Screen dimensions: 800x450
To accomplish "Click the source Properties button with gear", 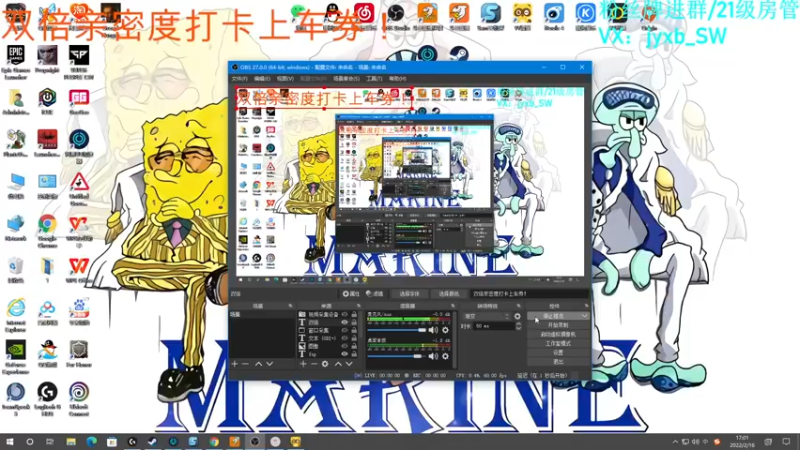I will 351,294.
